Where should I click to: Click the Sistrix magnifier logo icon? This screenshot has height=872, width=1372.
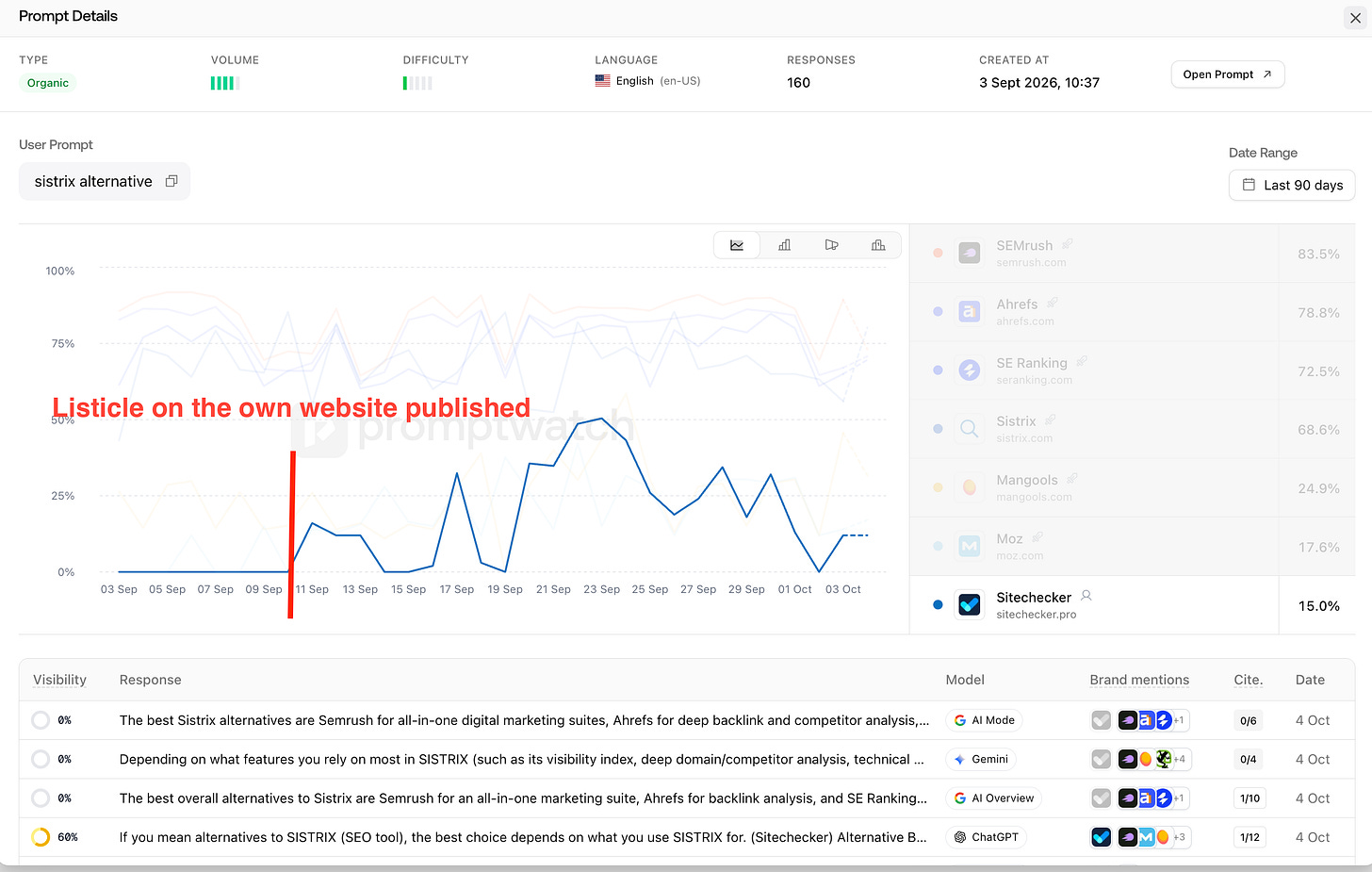(x=970, y=429)
